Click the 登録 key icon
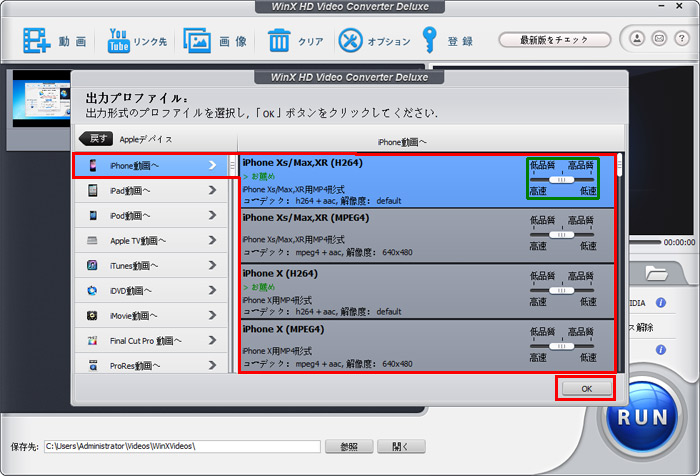 pos(429,41)
